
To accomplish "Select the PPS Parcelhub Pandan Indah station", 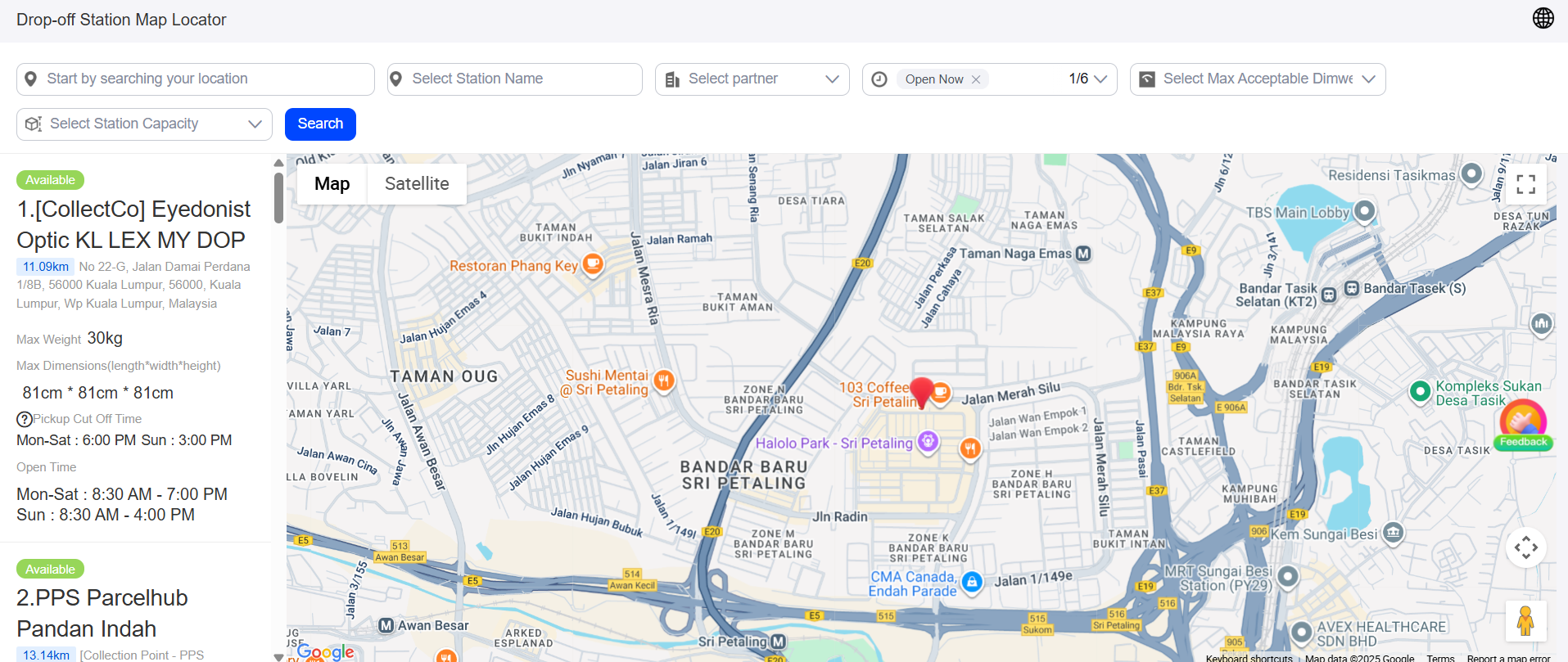I will 102,613.
